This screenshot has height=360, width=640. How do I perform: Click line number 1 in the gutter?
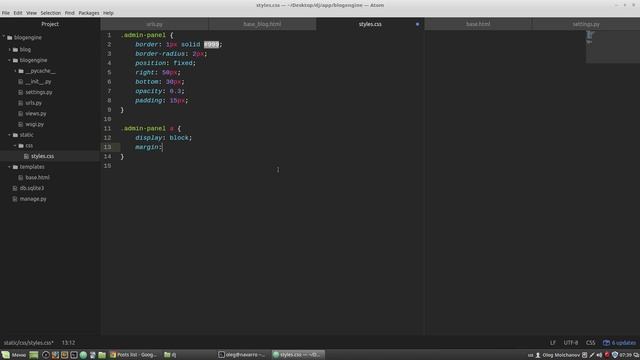pos(109,35)
